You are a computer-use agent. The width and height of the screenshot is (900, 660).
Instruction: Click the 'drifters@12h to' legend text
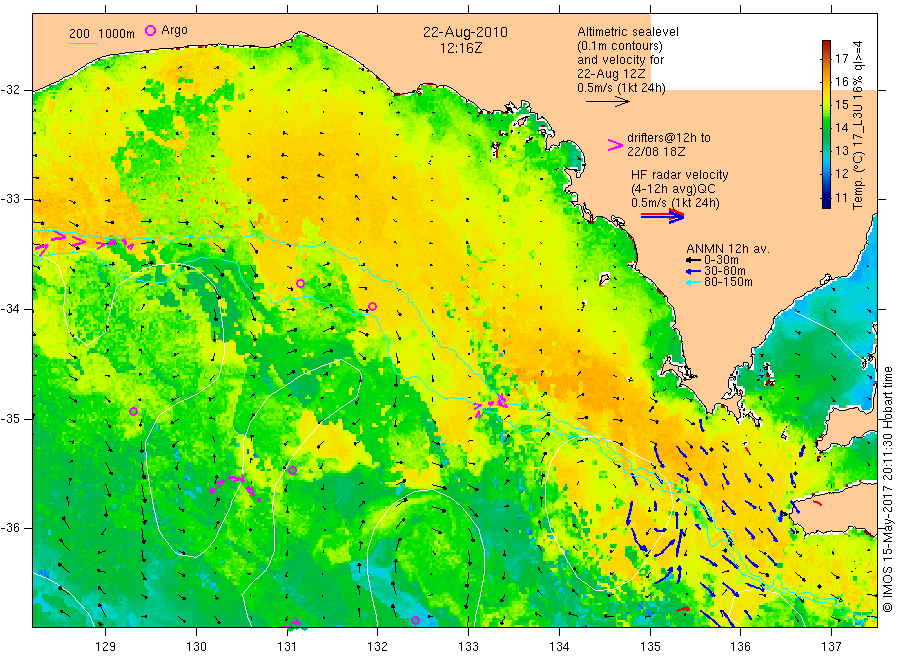pyautogui.click(x=669, y=138)
